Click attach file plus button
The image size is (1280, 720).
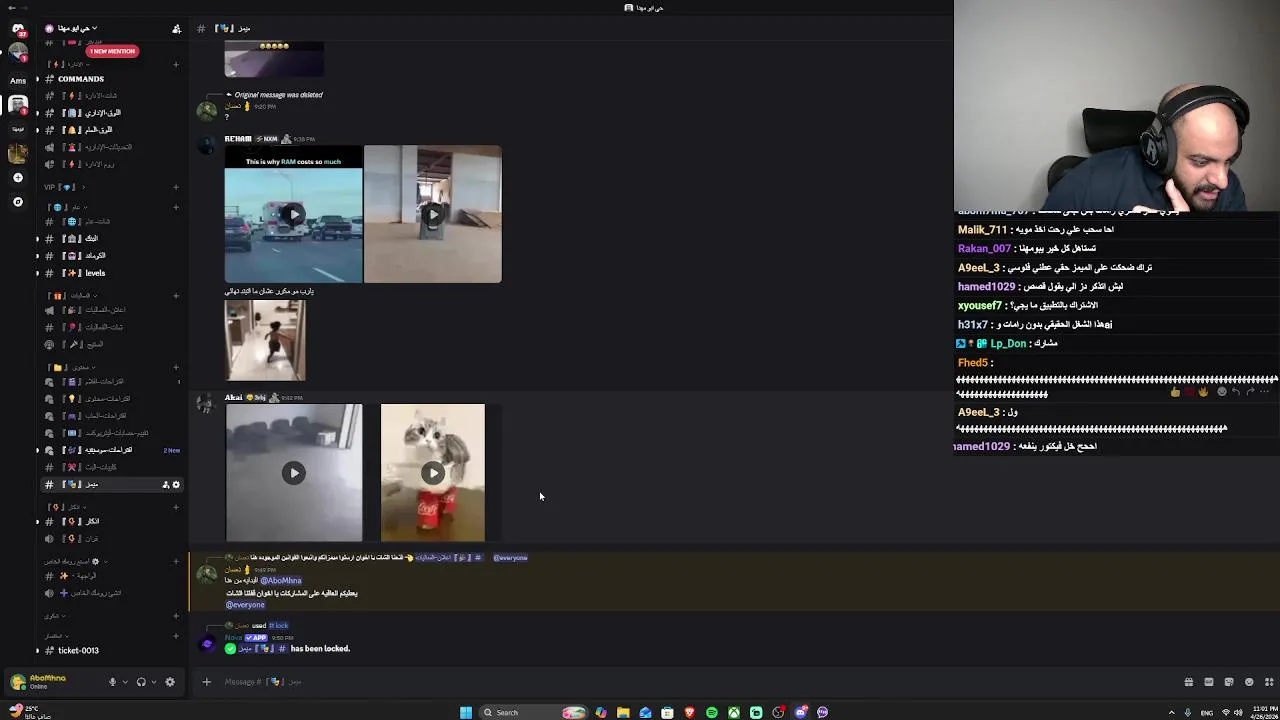click(x=206, y=682)
